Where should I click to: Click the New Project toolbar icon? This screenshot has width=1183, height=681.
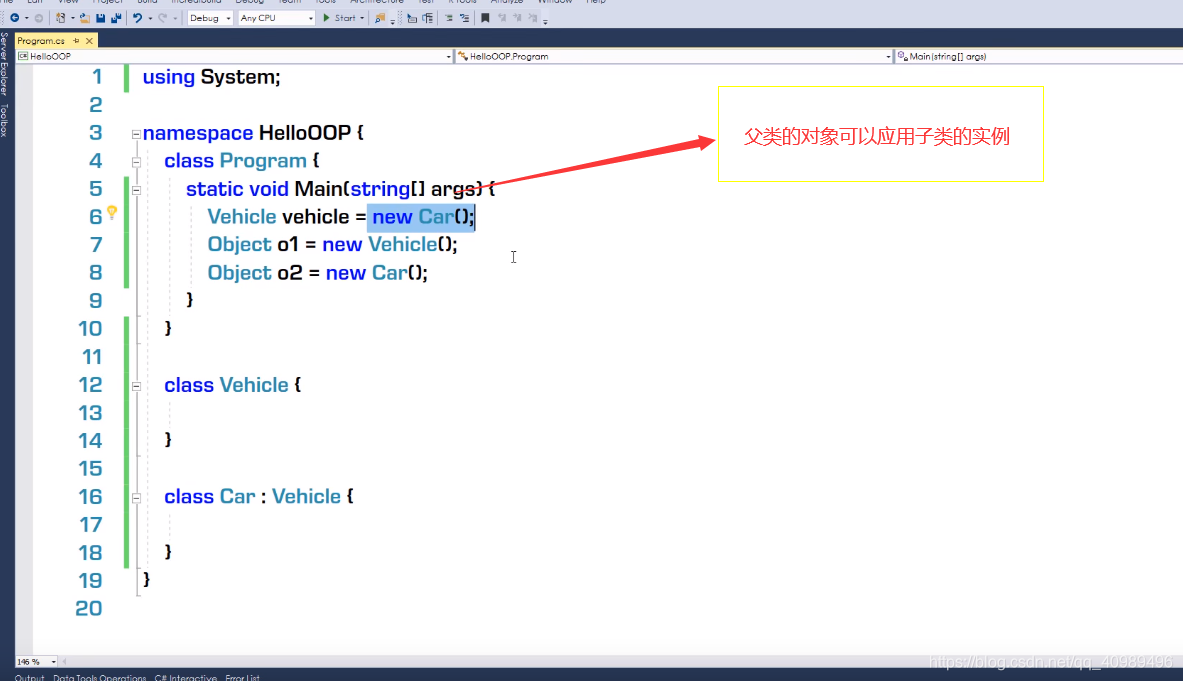tap(60, 18)
